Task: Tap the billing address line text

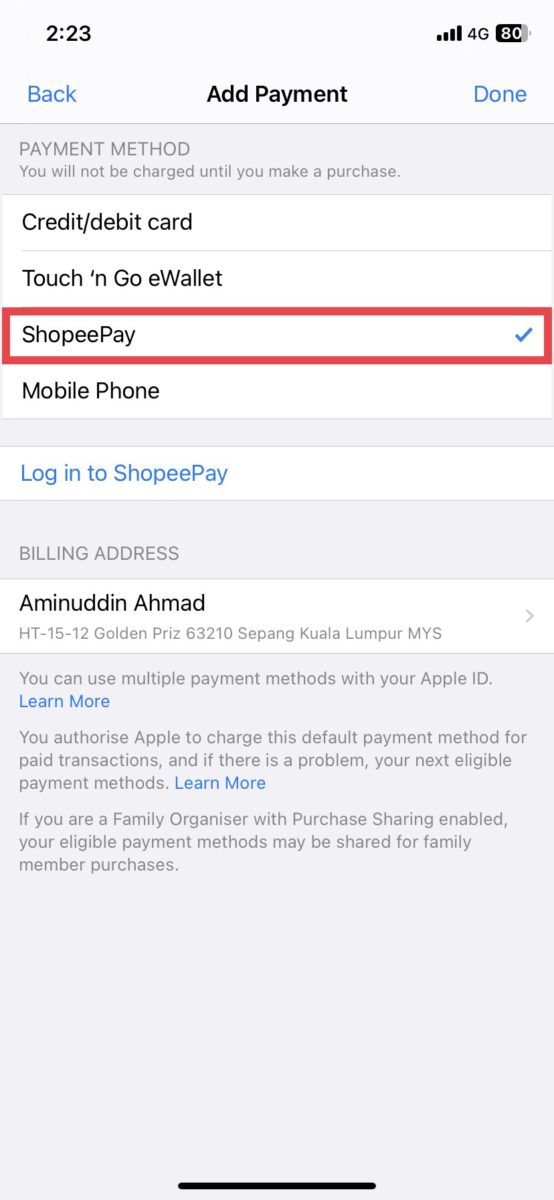Action: click(x=231, y=634)
